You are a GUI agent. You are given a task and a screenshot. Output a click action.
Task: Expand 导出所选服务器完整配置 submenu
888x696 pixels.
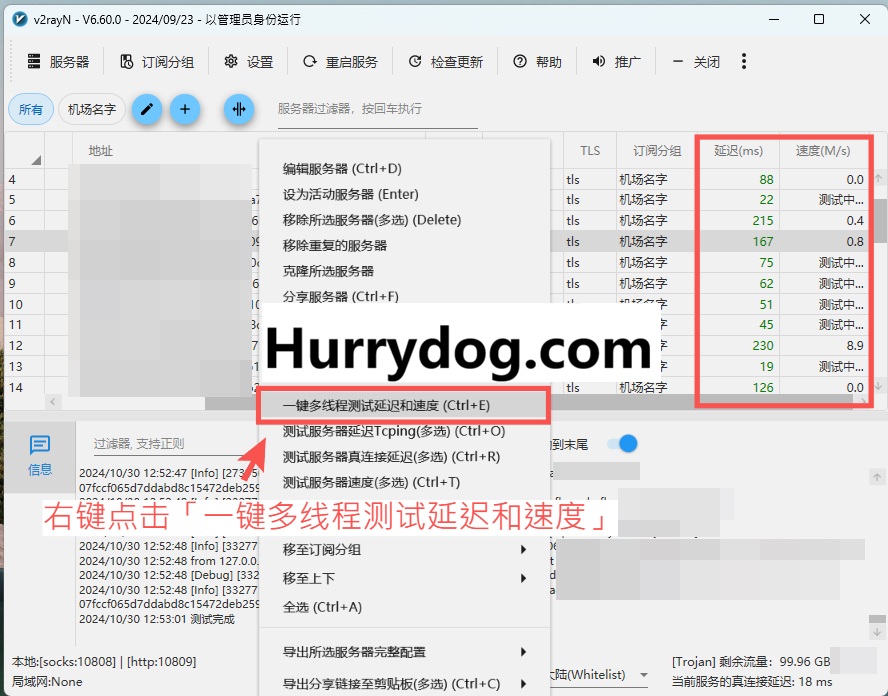click(404, 652)
